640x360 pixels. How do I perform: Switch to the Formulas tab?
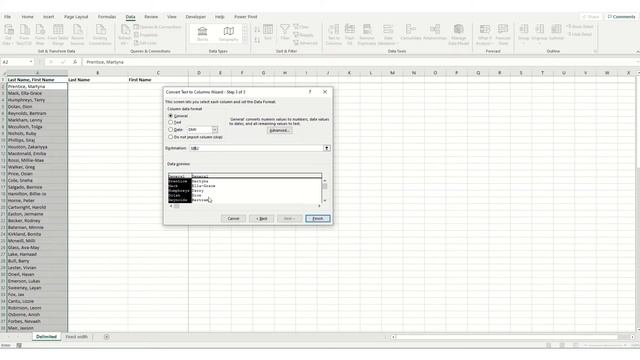107,17
